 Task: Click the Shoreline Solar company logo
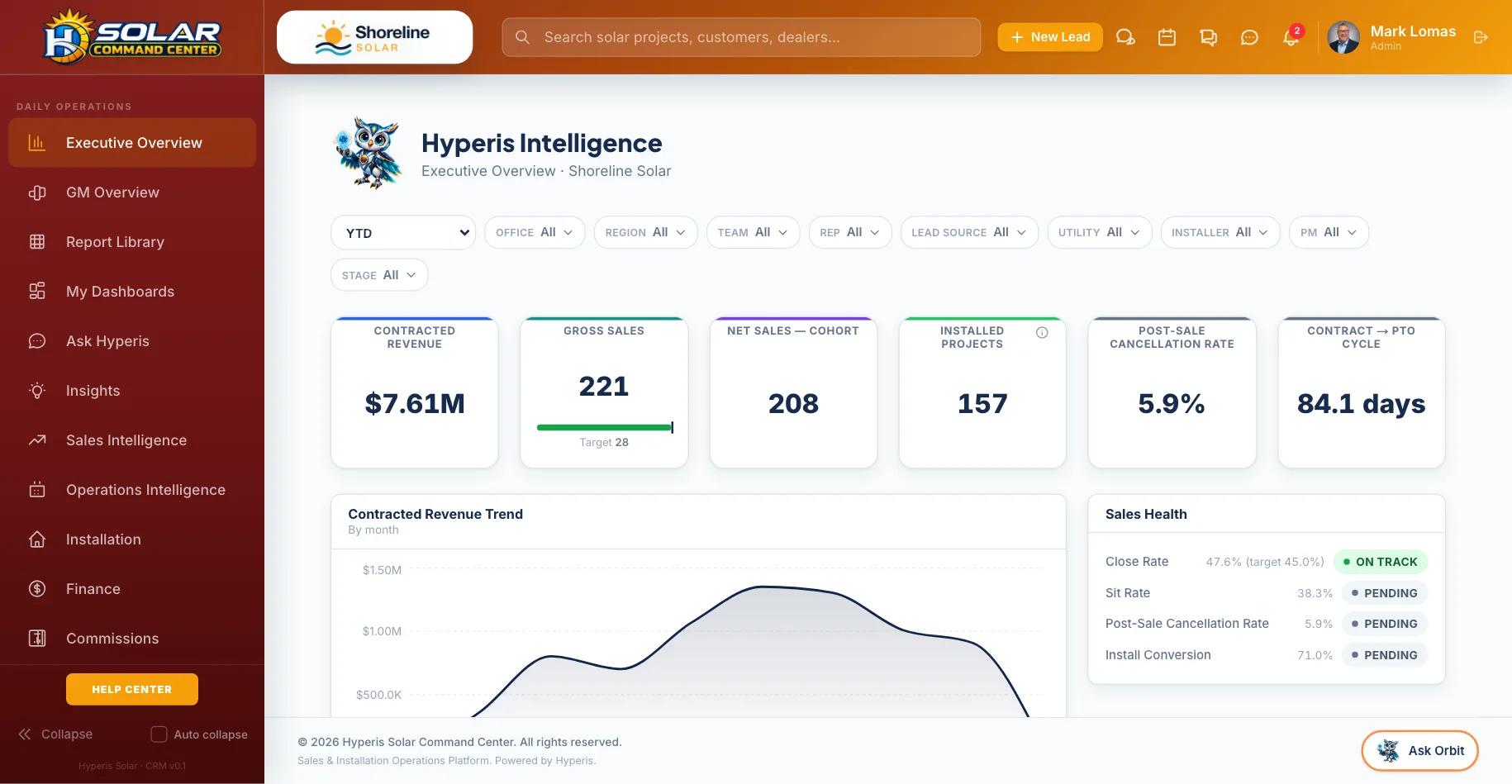coord(374,37)
